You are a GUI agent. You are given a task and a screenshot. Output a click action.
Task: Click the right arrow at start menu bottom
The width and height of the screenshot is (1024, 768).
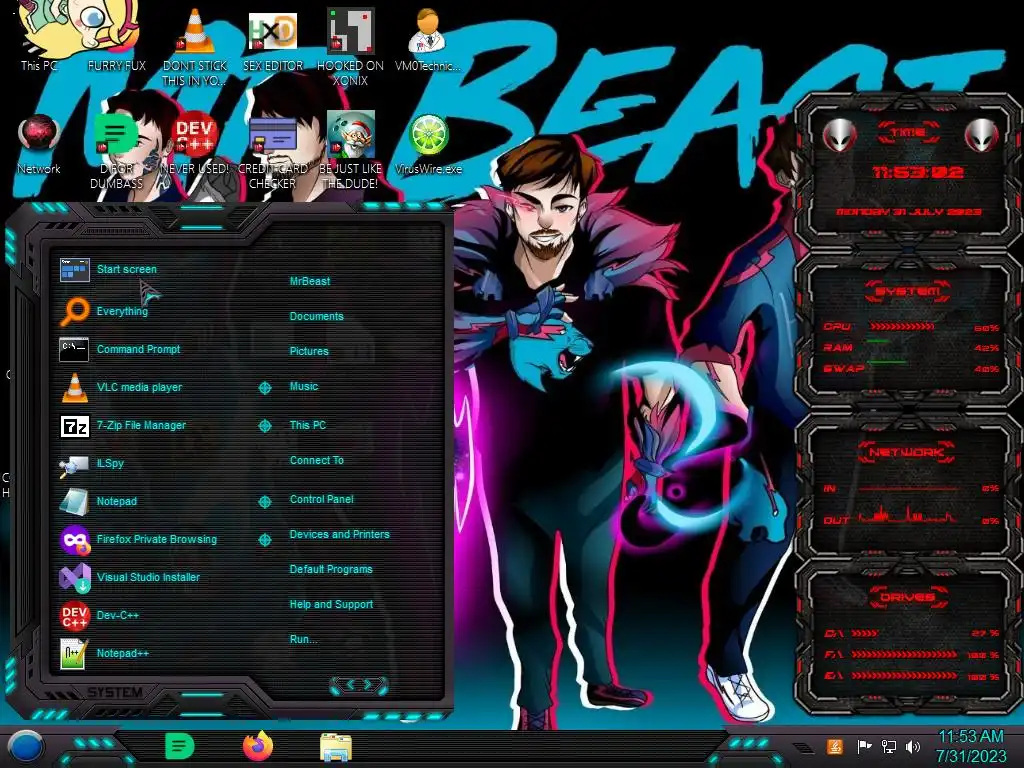pyautogui.click(x=370, y=684)
